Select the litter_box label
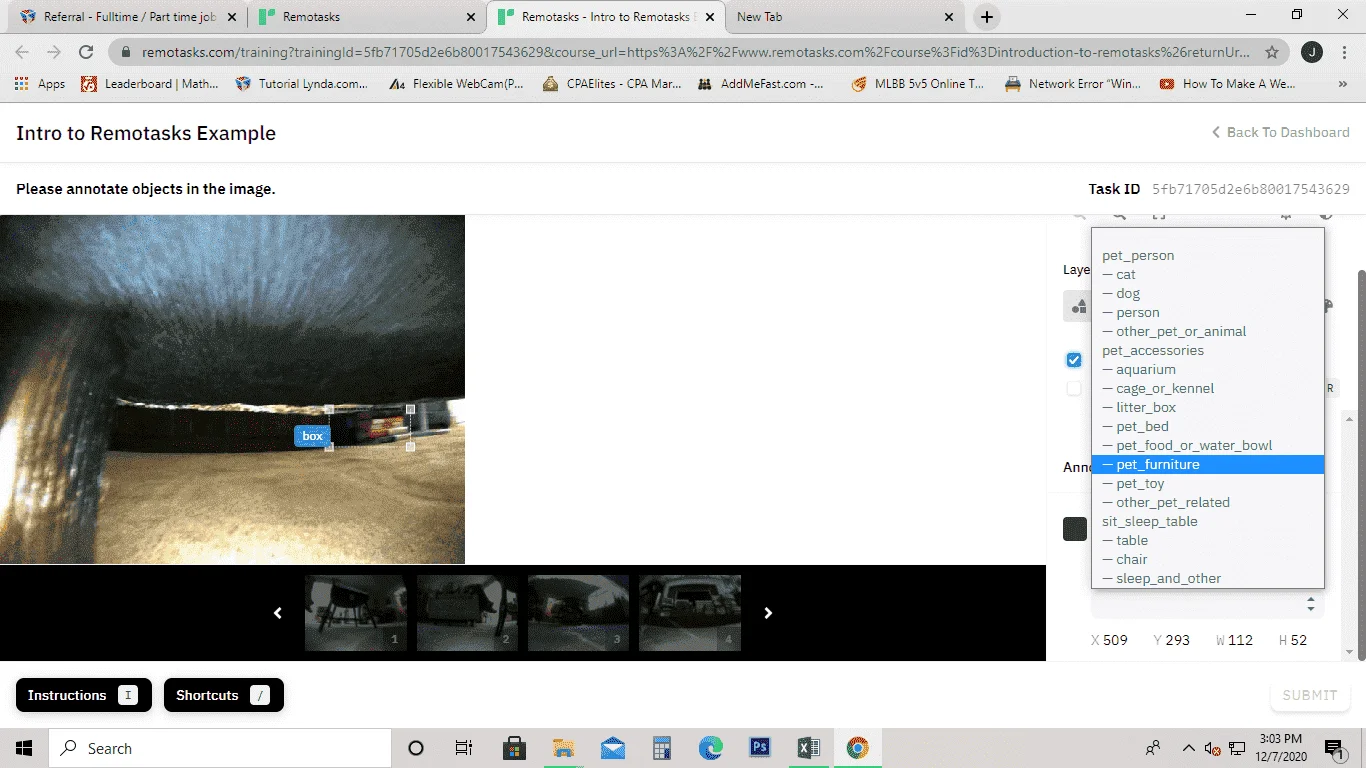 point(1208,408)
